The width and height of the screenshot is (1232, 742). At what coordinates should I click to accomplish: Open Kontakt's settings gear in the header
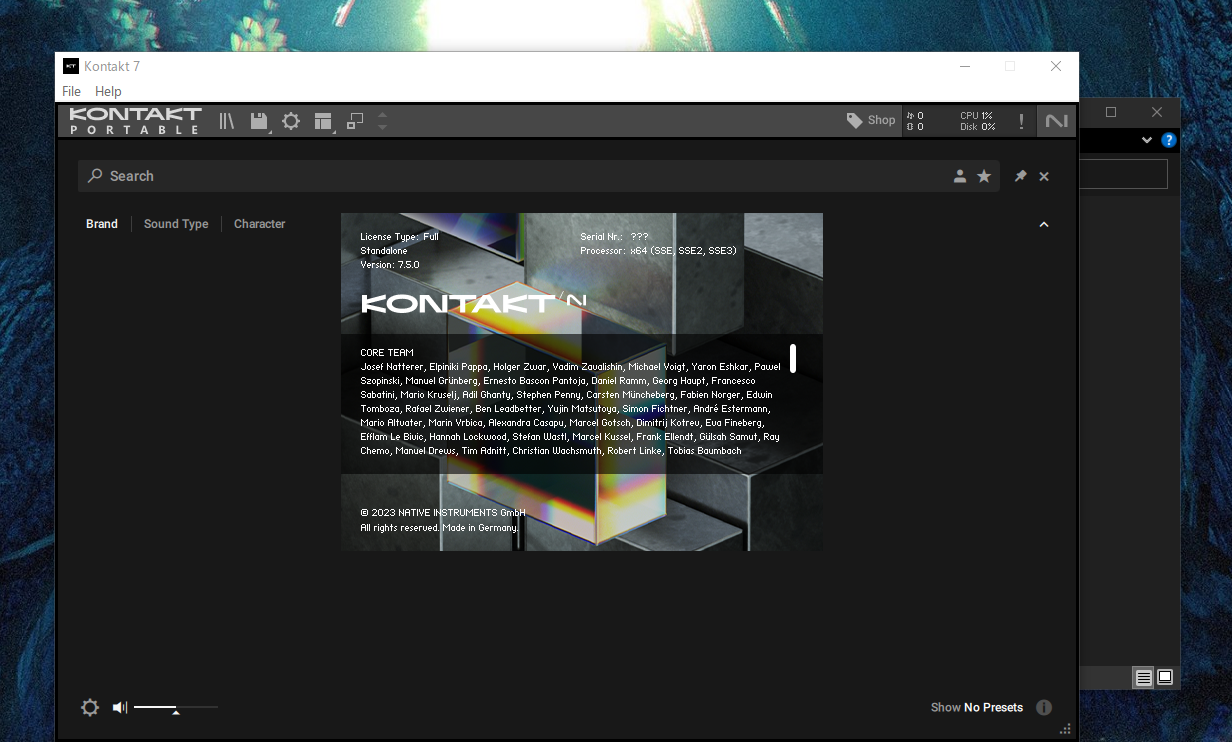click(291, 120)
